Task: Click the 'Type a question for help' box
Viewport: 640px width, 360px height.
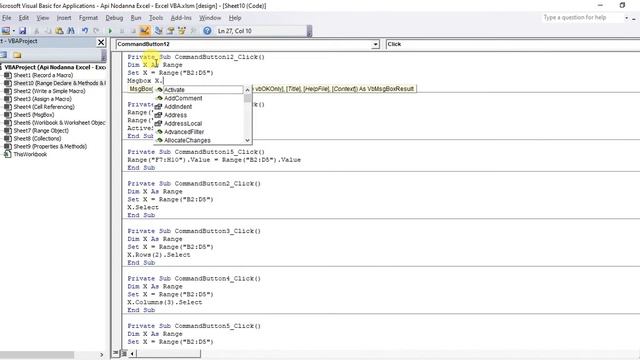Action: tap(582, 18)
